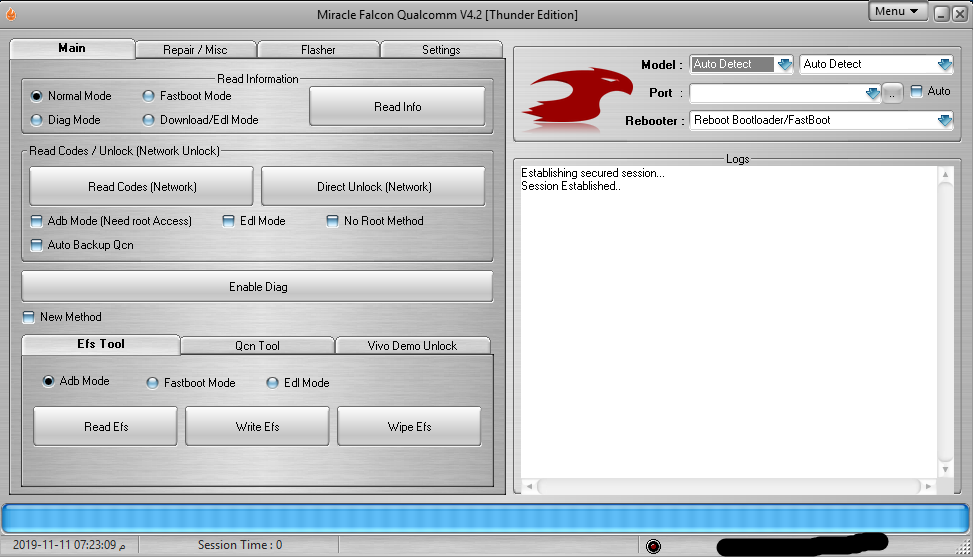Image resolution: width=973 pixels, height=557 pixels.
Task: Click the red record indicator in status bar
Action: tap(653, 546)
